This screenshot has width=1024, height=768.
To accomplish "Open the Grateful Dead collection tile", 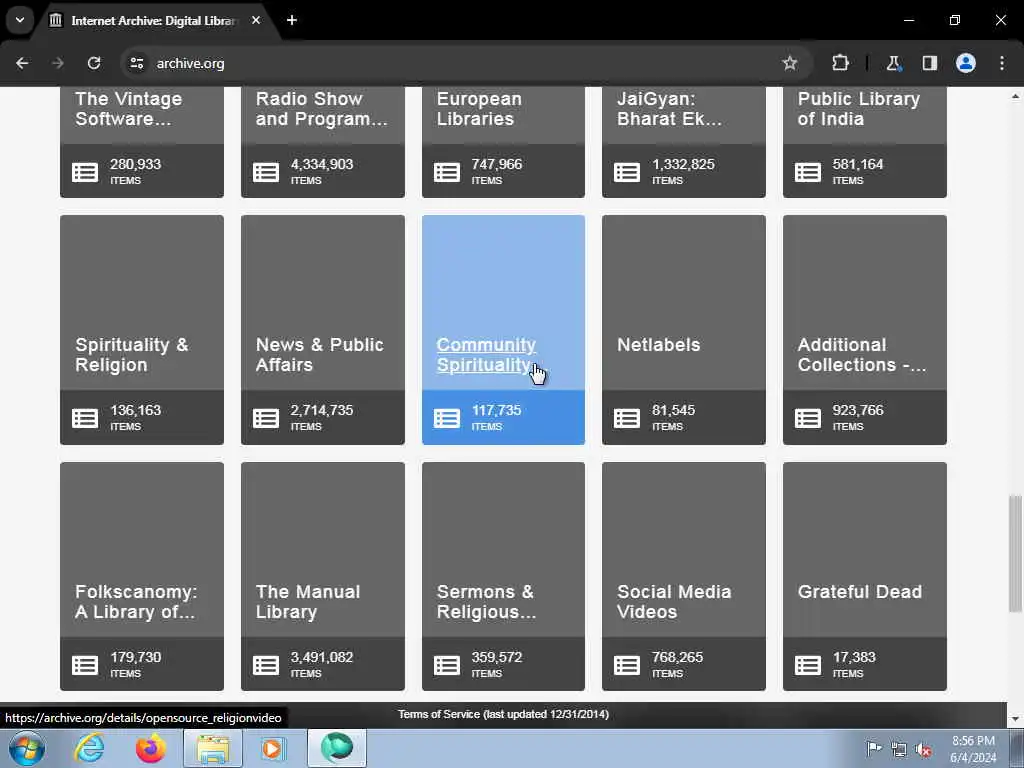I will [865, 576].
